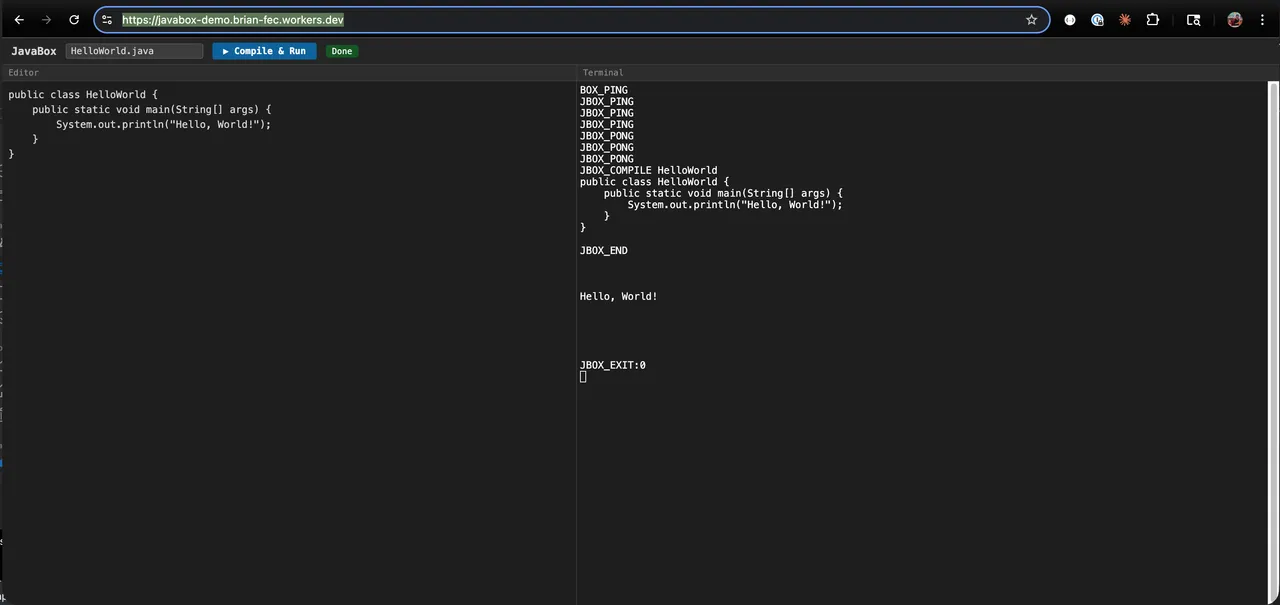Click the first terminal line BOX_PING
This screenshot has height=605, width=1280.
coord(604,90)
